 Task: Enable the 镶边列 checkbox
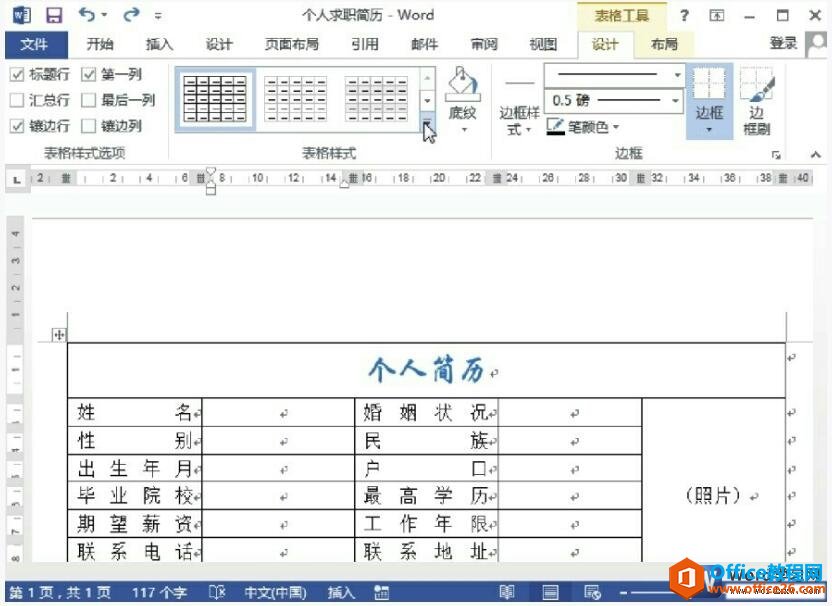89,126
